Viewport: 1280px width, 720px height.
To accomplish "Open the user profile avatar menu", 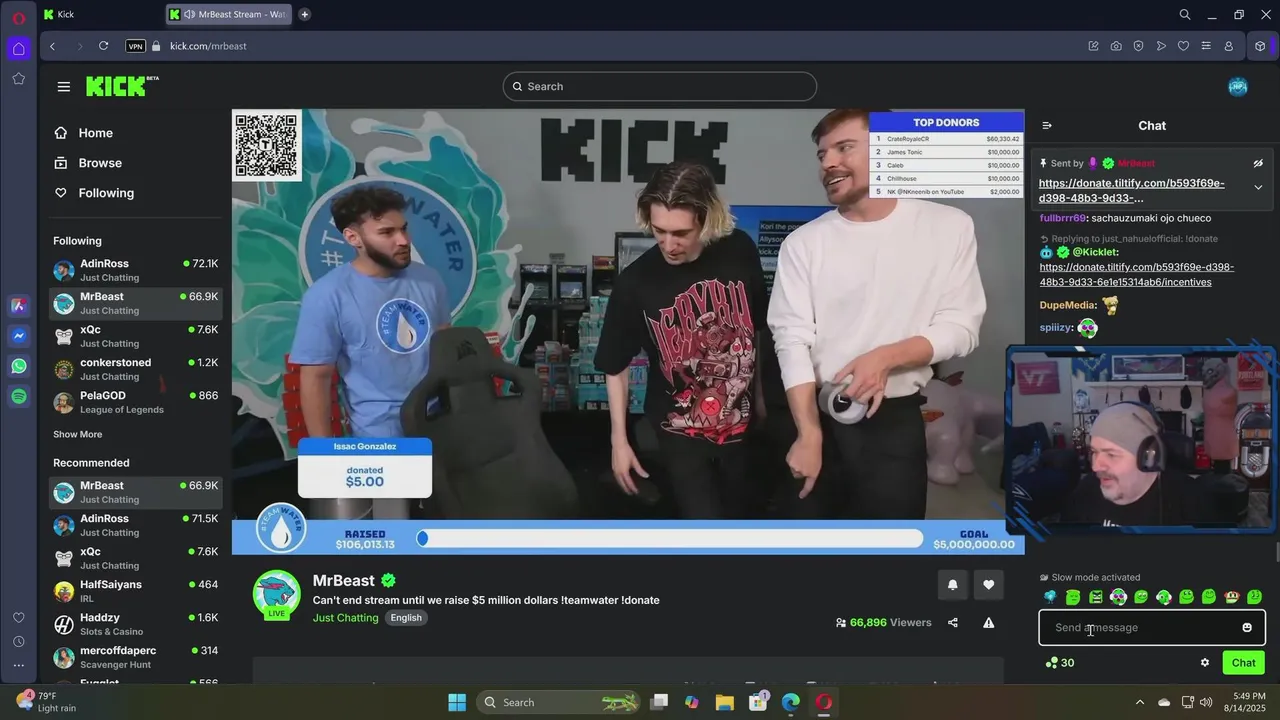I will coord(1238,87).
